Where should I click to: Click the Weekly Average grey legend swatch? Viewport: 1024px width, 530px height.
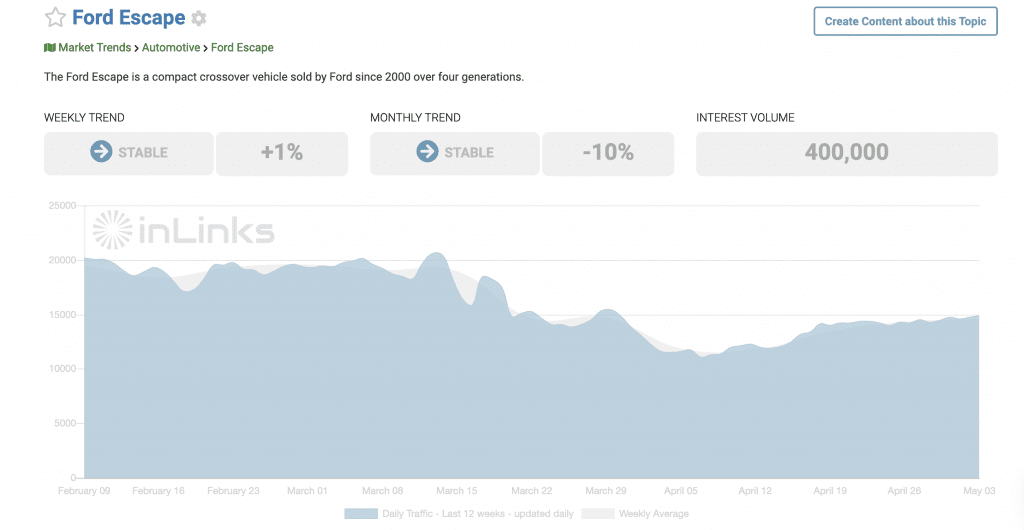pos(598,514)
